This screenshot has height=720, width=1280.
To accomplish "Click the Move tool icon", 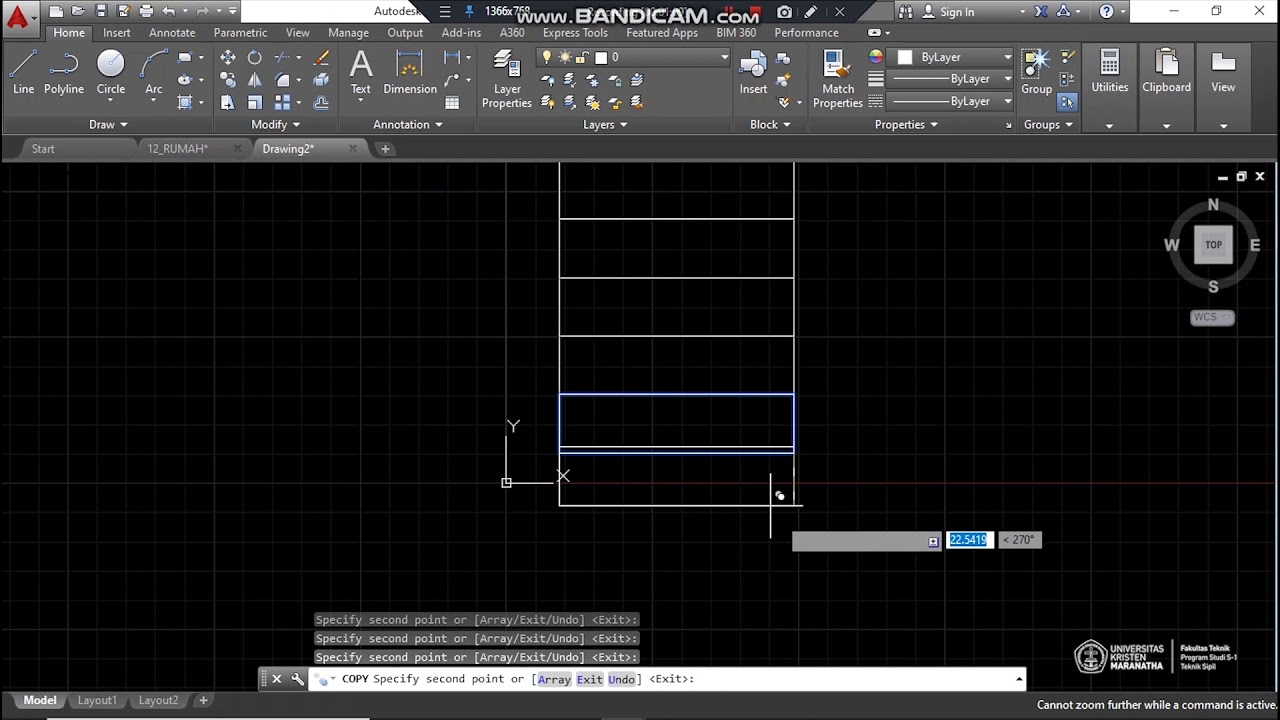I will pyautogui.click(x=228, y=58).
